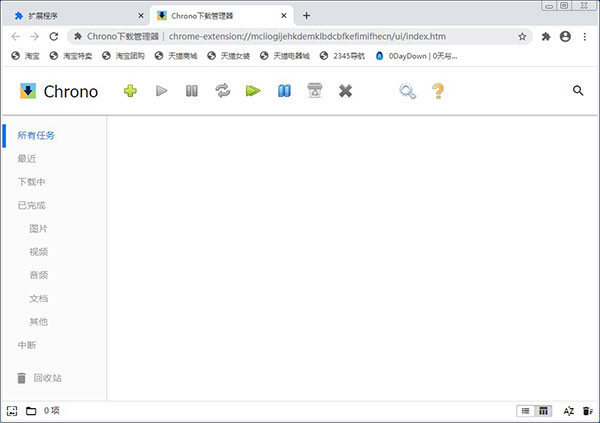The height and width of the screenshot is (423, 600).
Task: Pause selected task with gray pause icon
Action: 192,91
